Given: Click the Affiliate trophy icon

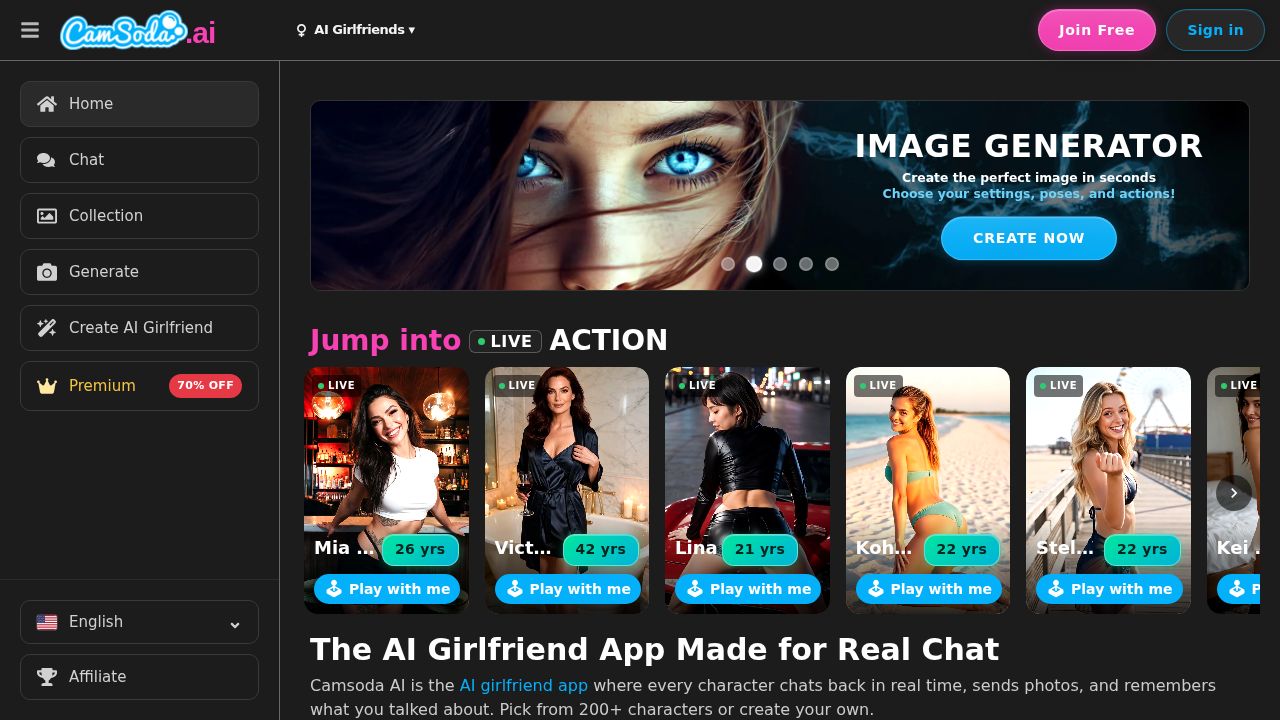Looking at the screenshot, I should 47,677.
